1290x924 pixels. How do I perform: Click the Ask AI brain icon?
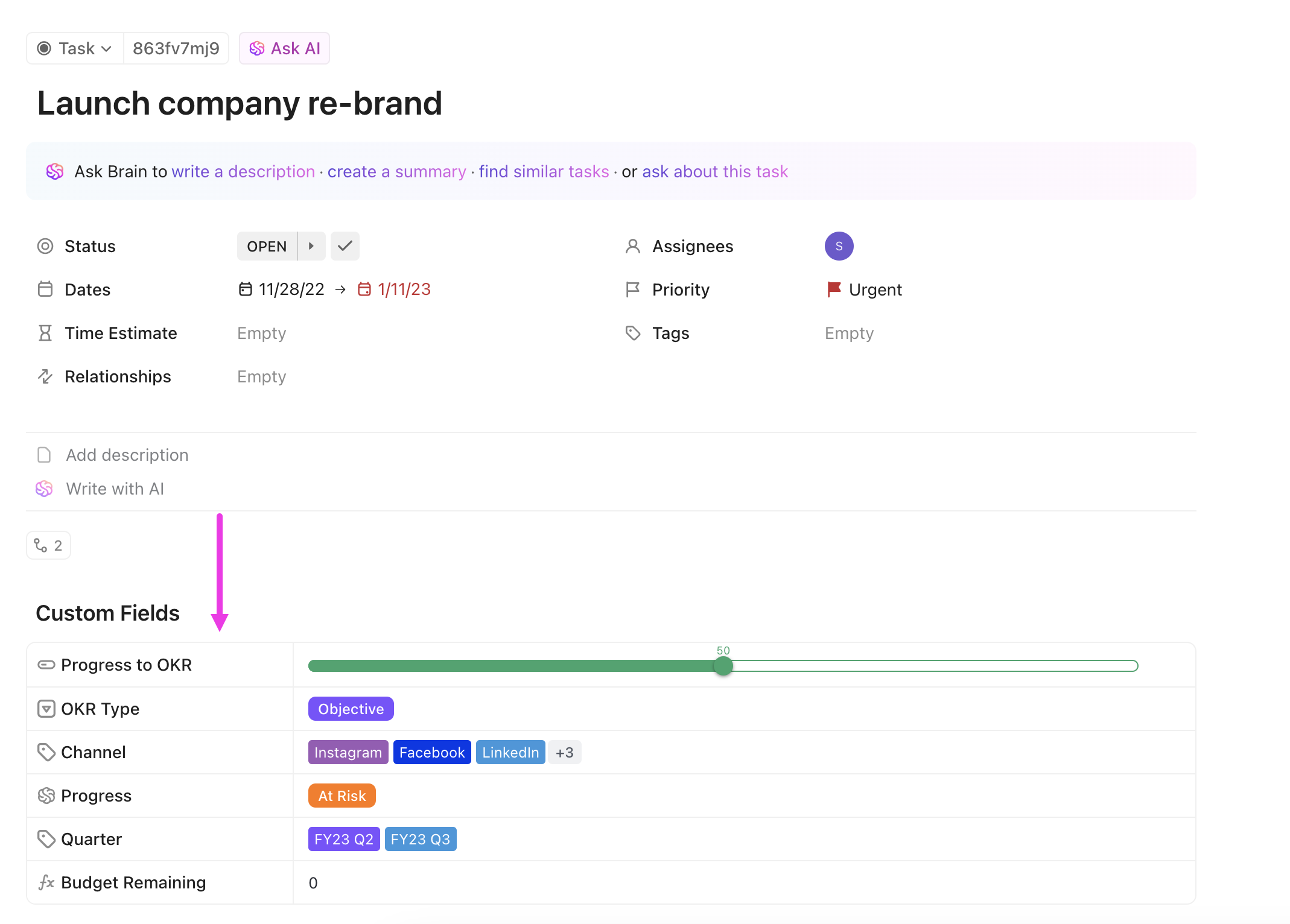click(257, 48)
